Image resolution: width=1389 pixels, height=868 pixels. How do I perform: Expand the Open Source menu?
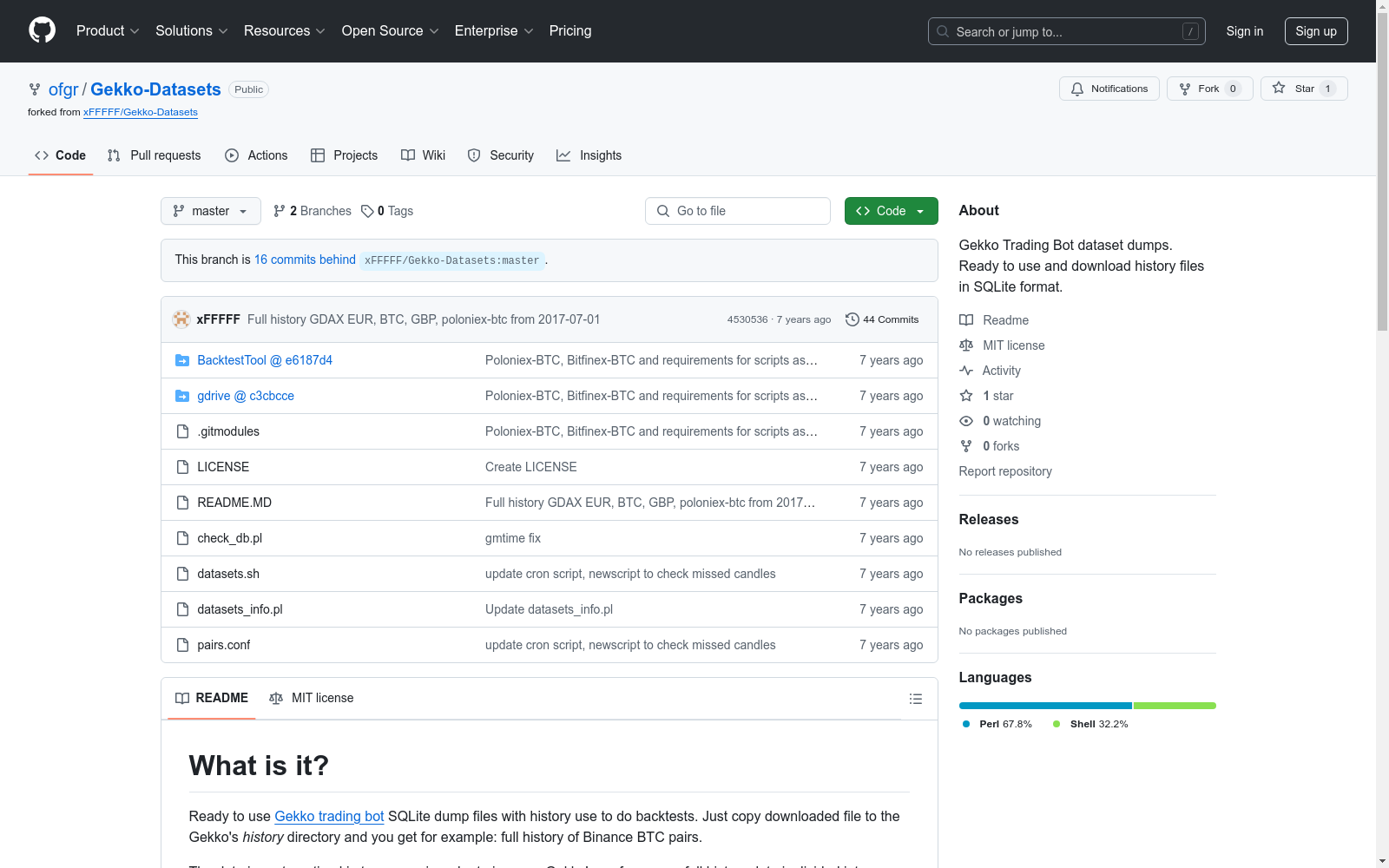pyautogui.click(x=390, y=30)
